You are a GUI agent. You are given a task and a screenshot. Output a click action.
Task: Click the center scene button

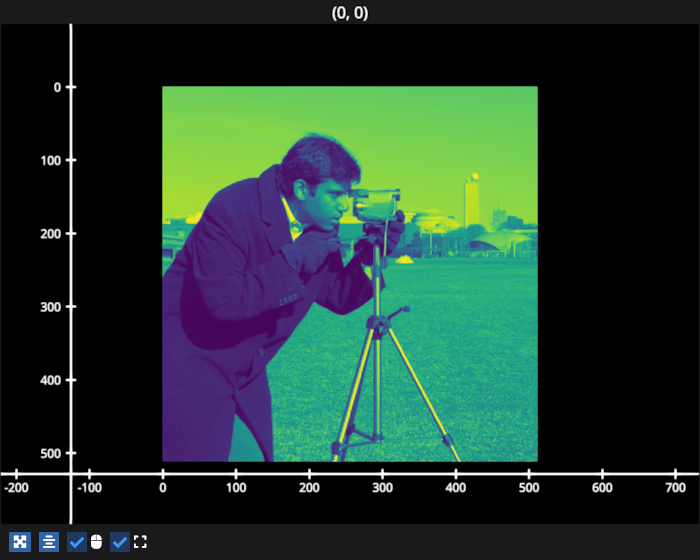point(49,542)
